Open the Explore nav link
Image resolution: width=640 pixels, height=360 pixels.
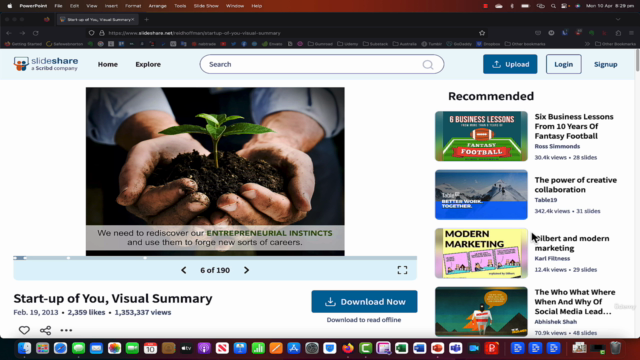coord(148,64)
